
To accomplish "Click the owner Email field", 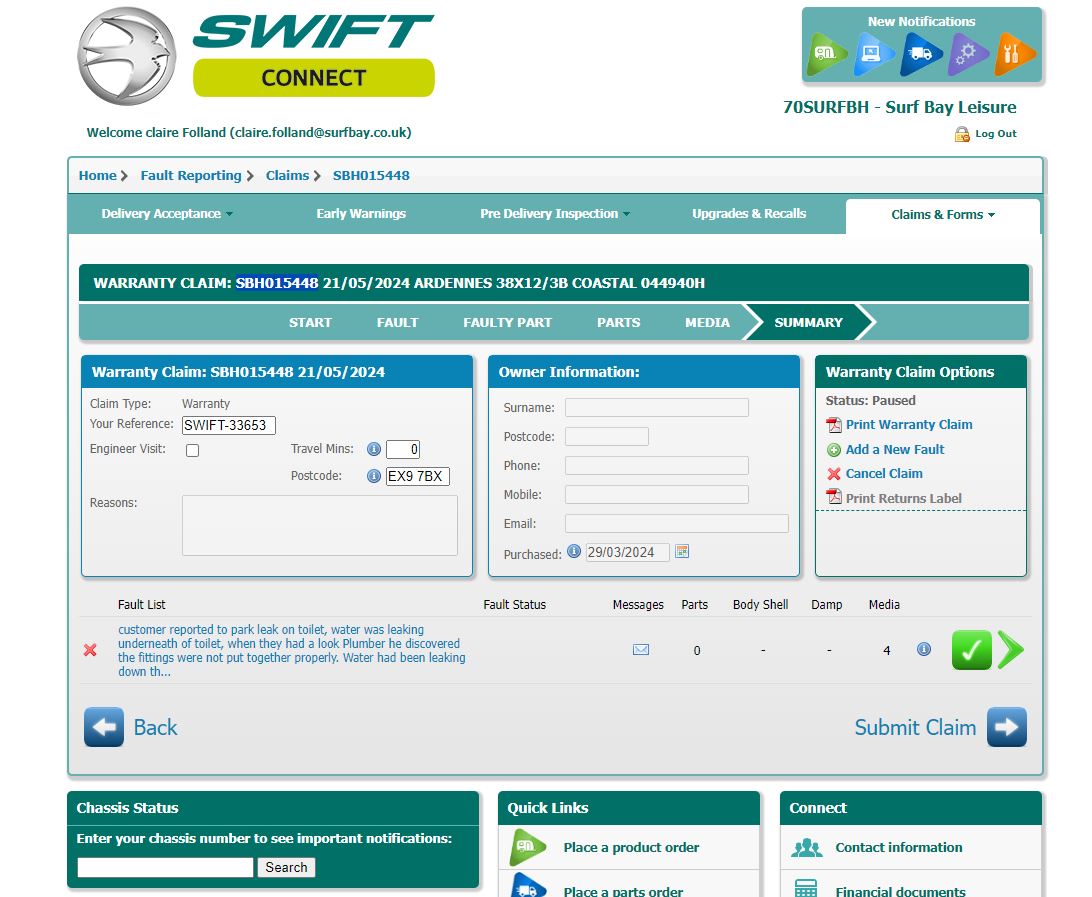I will pyautogui.click(x=676, y=523).
